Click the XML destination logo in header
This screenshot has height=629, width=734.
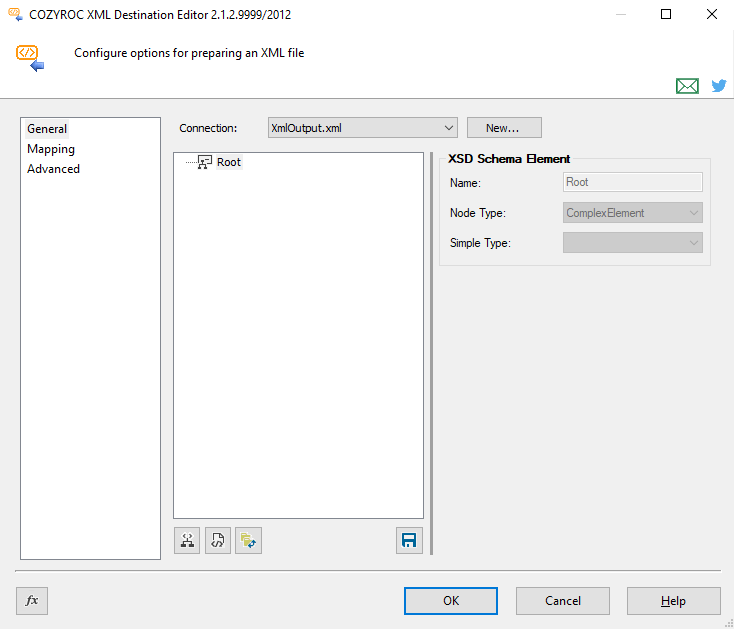pos(30,58)
